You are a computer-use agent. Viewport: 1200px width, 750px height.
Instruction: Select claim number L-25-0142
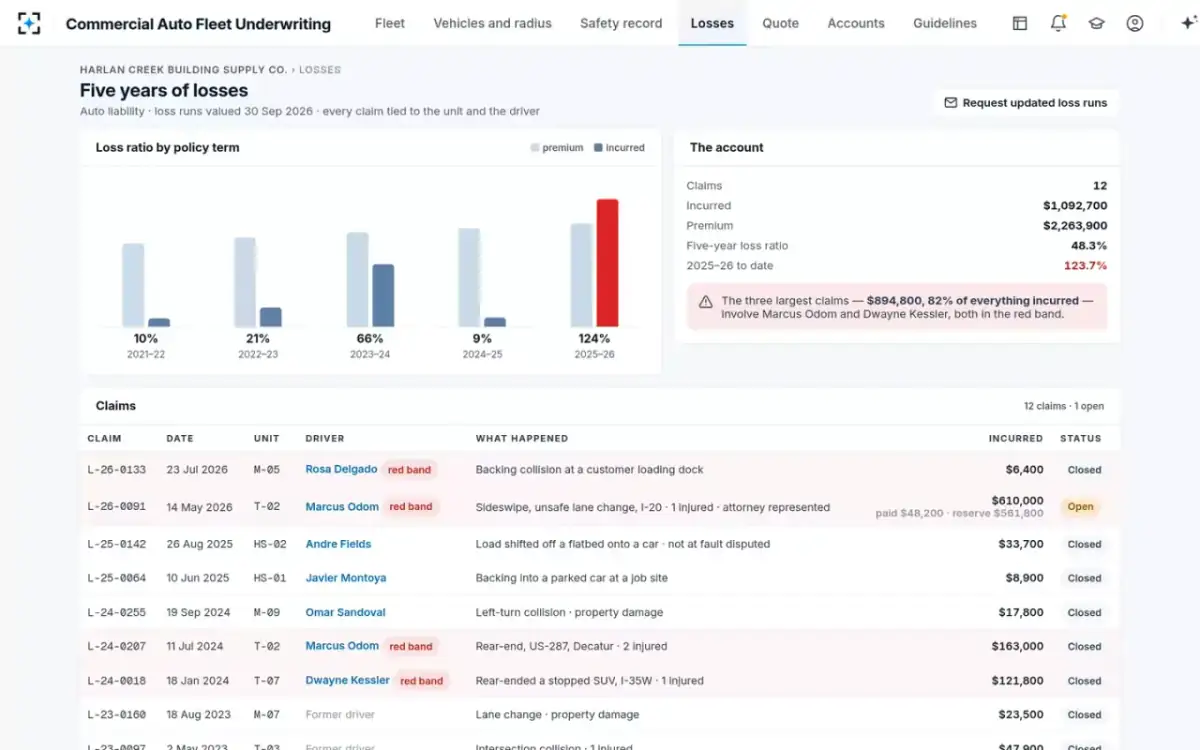pyautogui.click(x=116, y=544)
